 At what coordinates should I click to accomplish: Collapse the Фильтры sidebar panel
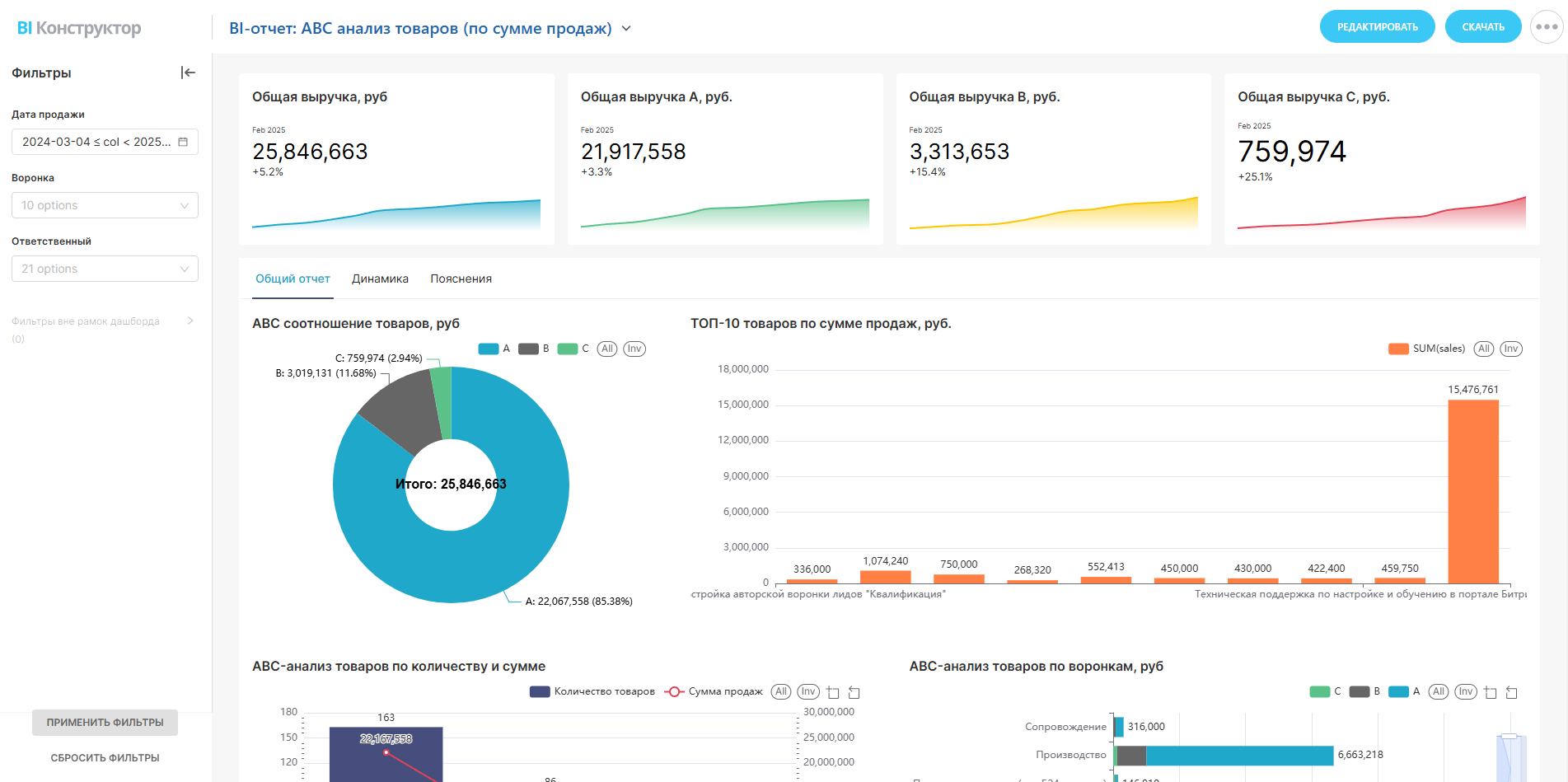tap(188, 73)
